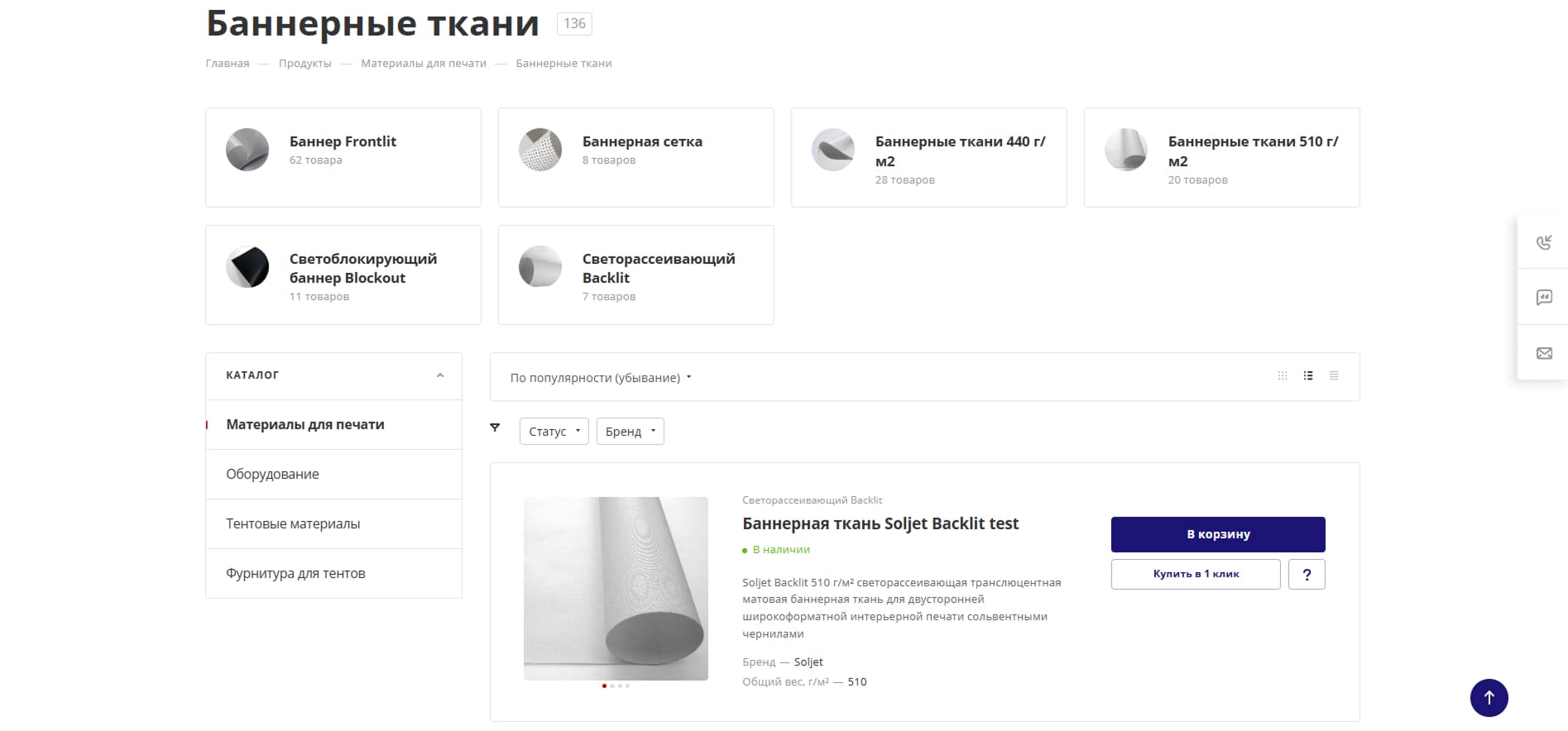Click the Soljet Backlit product image
This screenshot has height=731, width=1568.
616,589
